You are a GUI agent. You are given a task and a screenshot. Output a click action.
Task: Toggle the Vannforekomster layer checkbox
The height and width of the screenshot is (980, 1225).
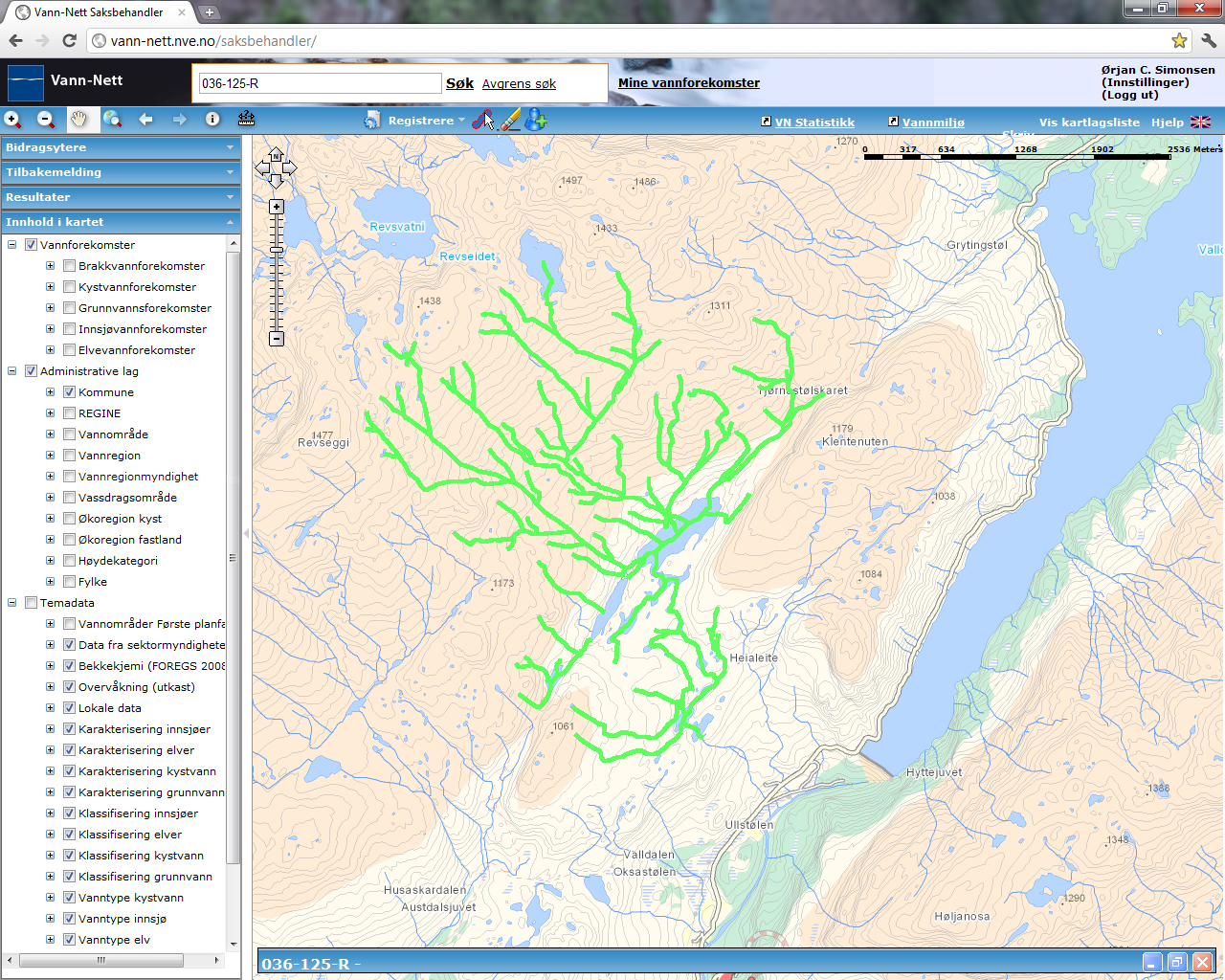(x=31, y=245)
